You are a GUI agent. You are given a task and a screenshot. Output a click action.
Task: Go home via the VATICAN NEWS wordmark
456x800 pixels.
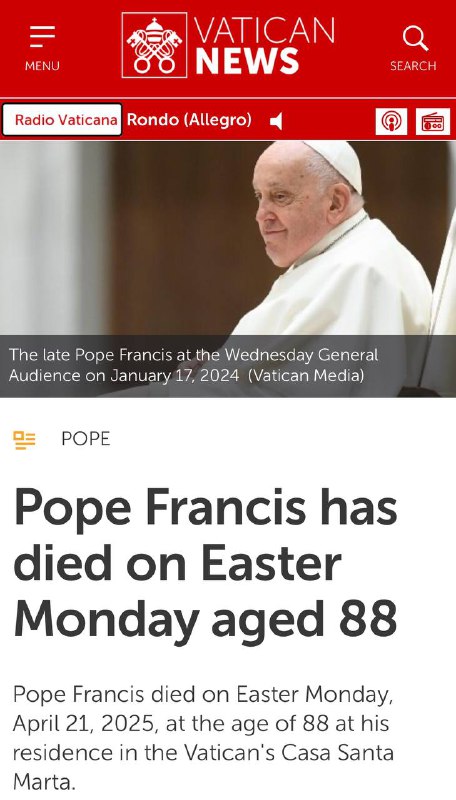click(x=264, y=45)
